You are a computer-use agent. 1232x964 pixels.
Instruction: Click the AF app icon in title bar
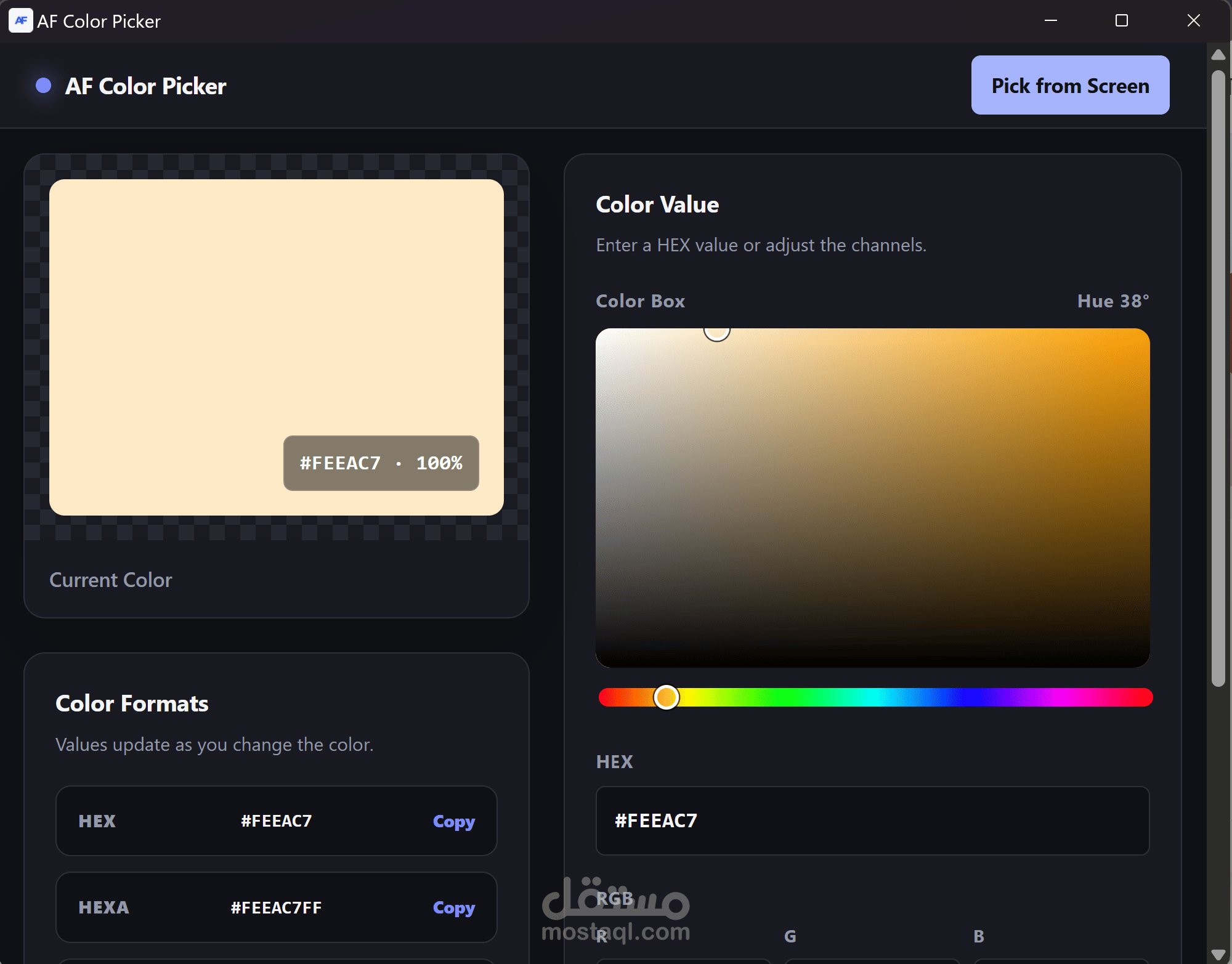click(20, 21)
